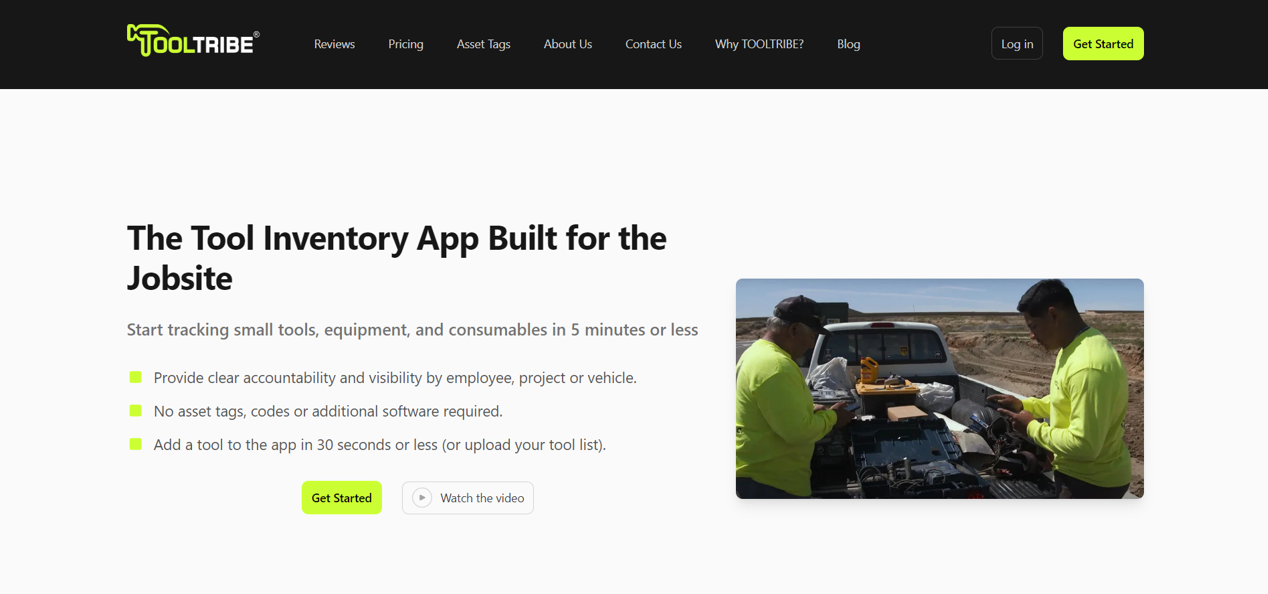Image resolution: width=1268 pixels, height=594 pixels.
Task: Click the green square beside "Add a tool"
Action: [x=136, y=444]
